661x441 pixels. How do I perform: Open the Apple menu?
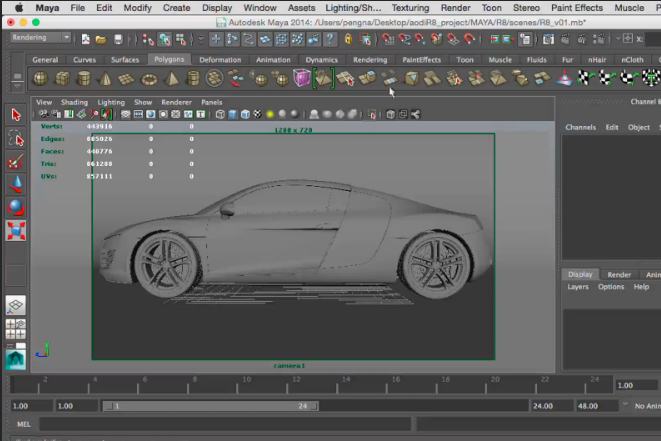(x=19, y=8)
